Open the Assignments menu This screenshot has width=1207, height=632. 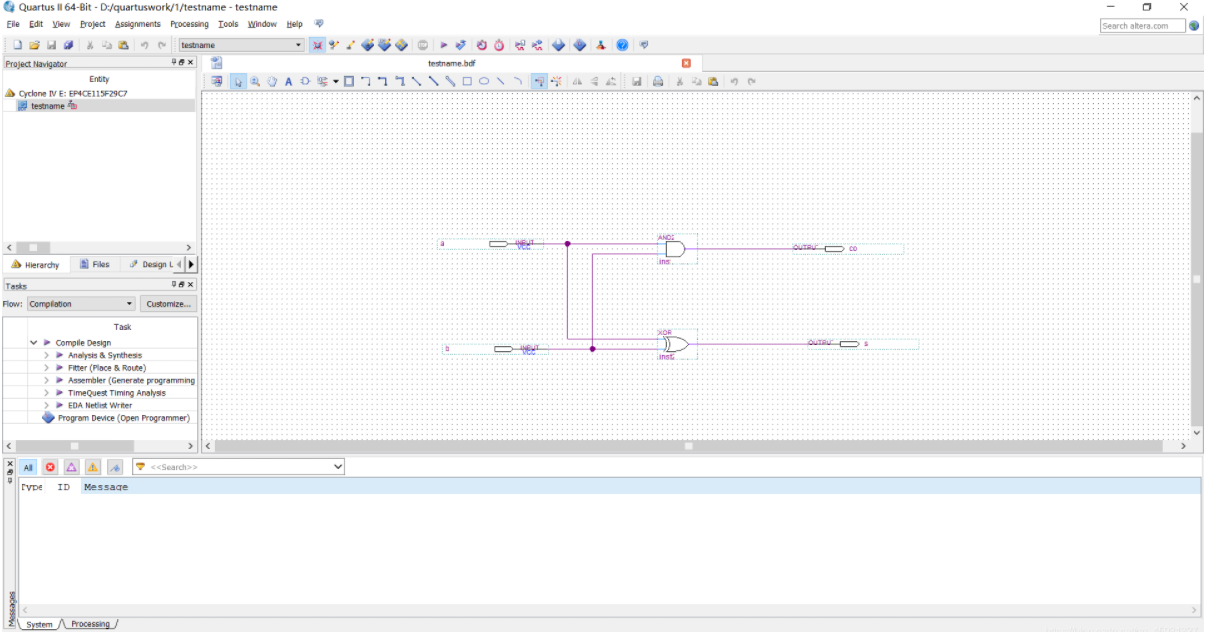[x=137, y=24]
